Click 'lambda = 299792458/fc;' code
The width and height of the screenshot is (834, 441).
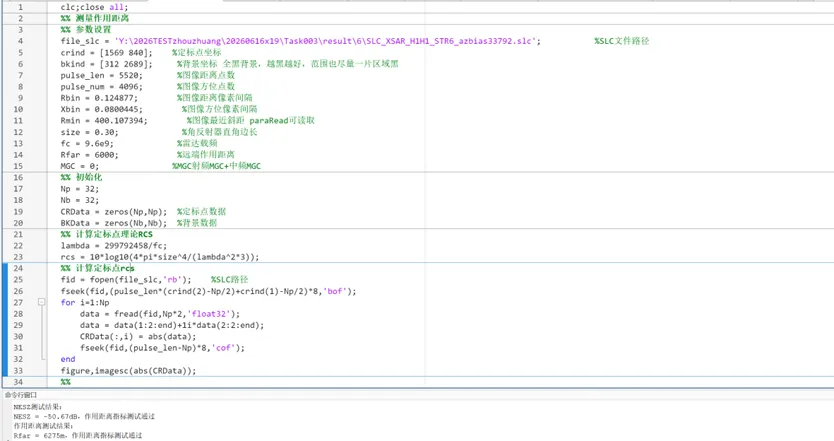point(113,246)
